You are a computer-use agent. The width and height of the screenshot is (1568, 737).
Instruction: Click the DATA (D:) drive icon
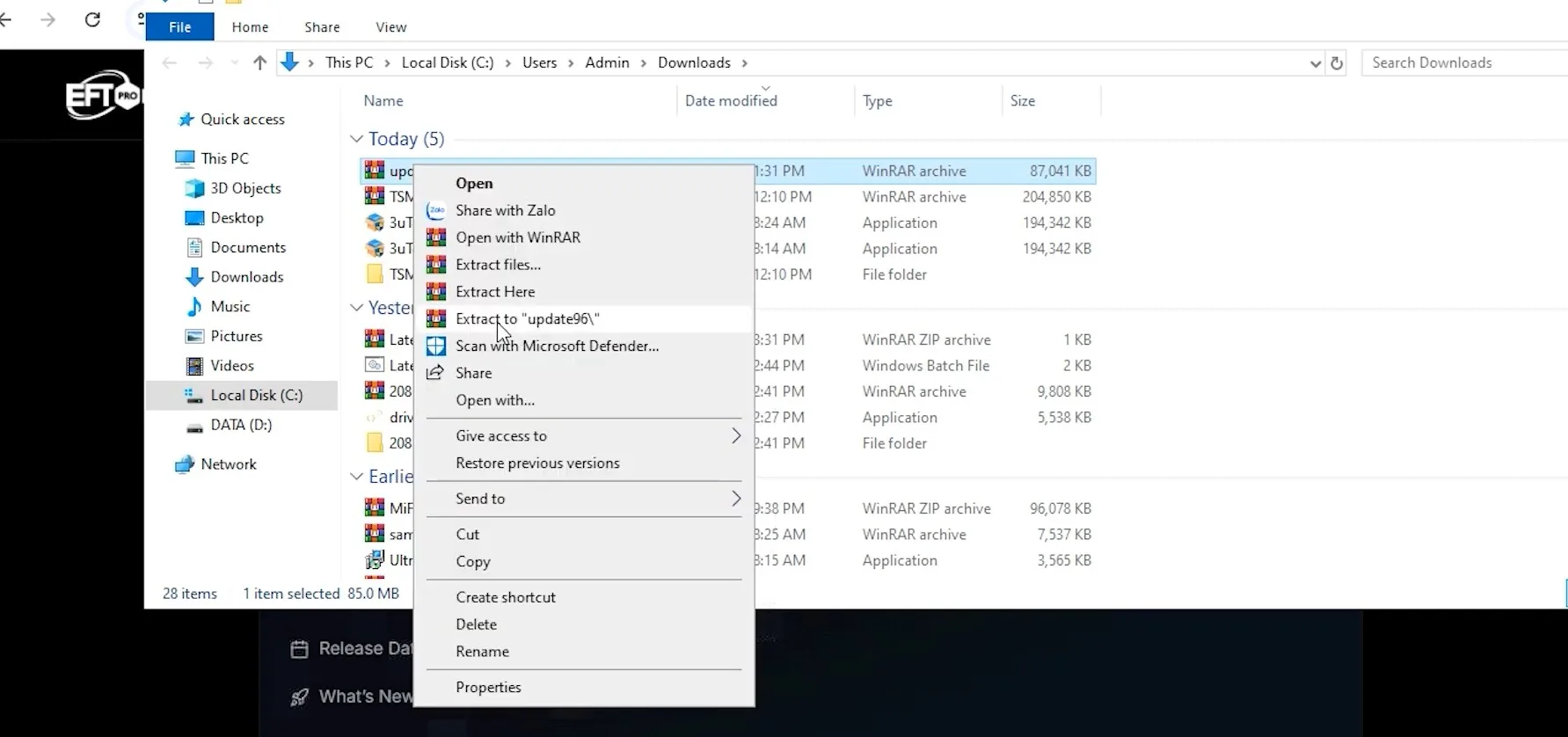tap(194, 426)
